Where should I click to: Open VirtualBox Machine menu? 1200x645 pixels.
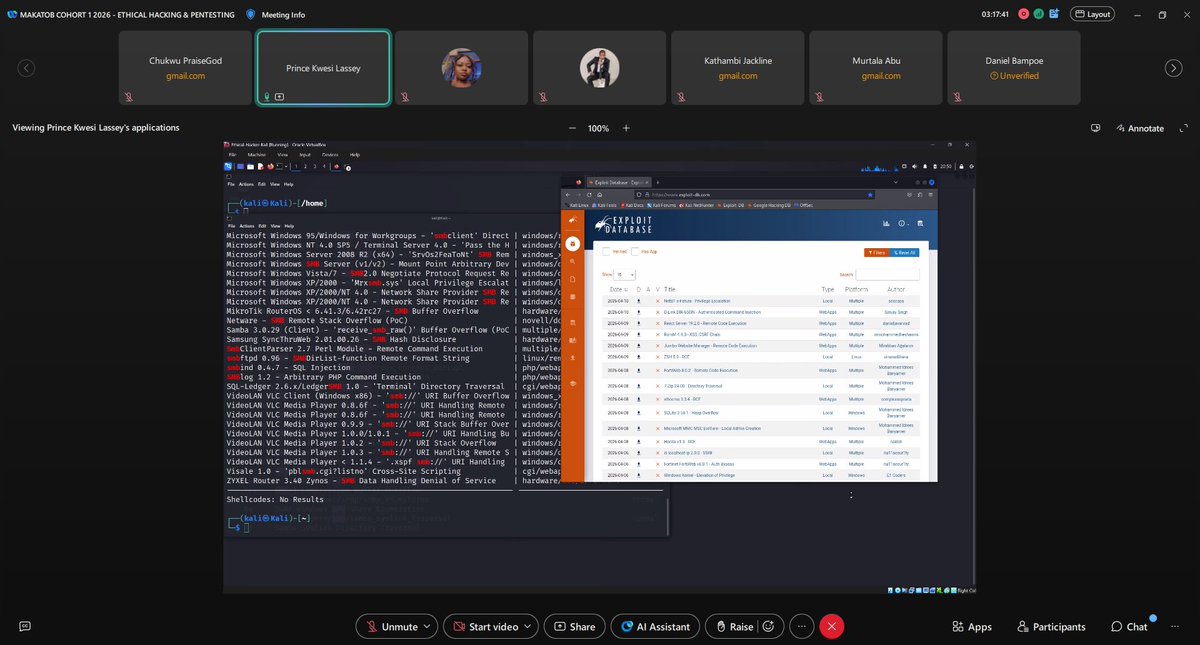256,155
